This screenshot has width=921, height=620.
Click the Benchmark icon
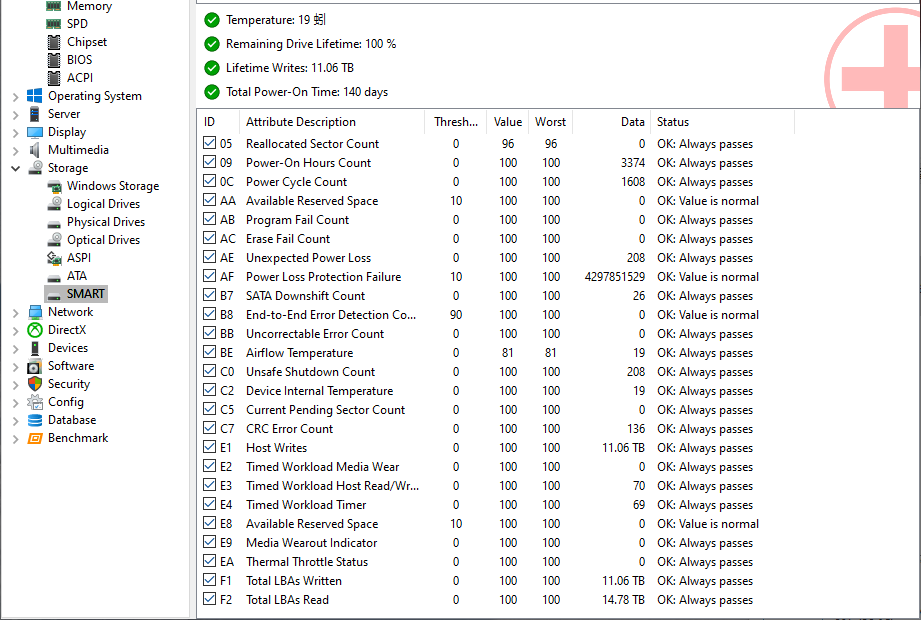click(x=35, y=438)
